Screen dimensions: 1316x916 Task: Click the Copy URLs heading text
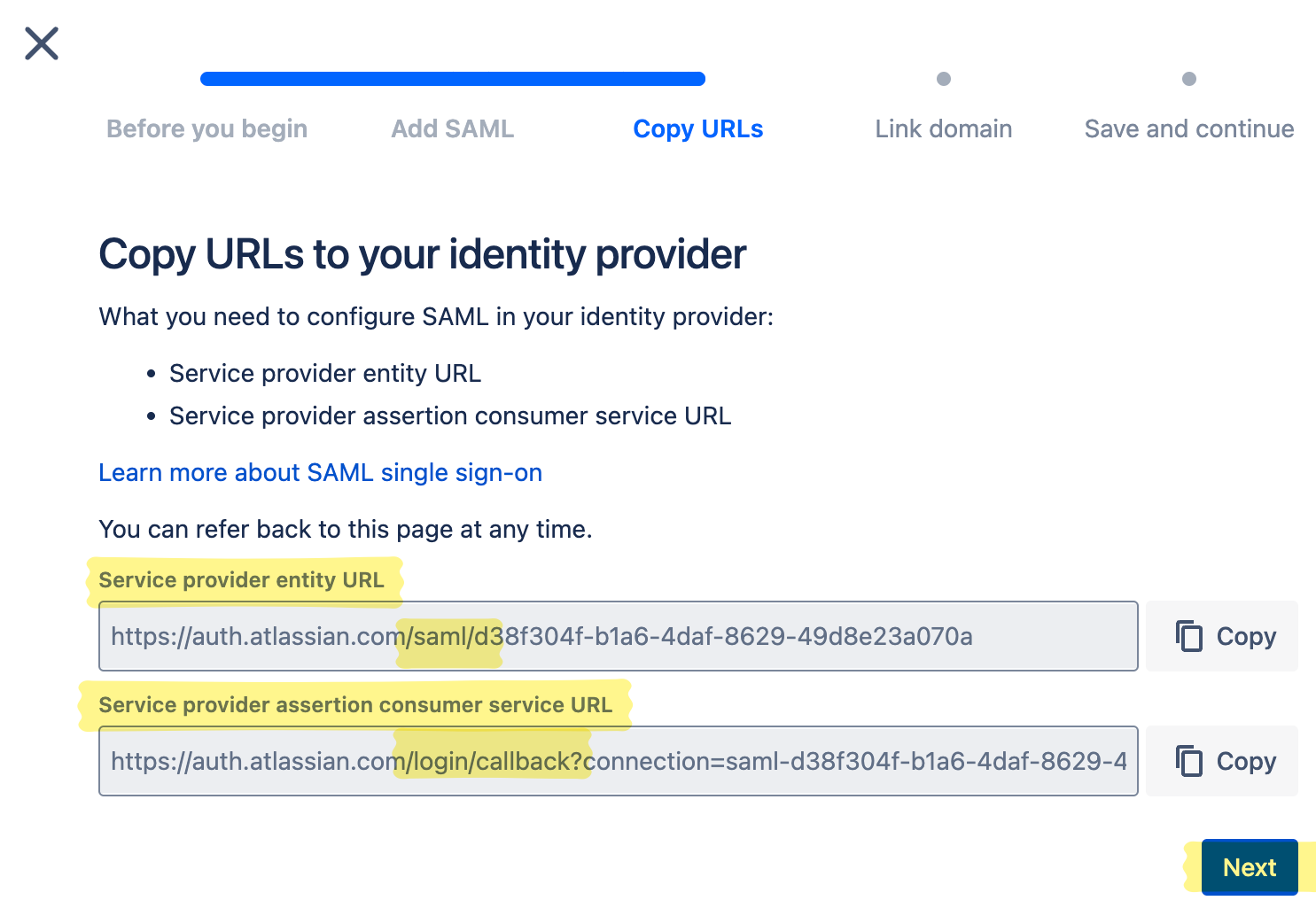point(423,255)
